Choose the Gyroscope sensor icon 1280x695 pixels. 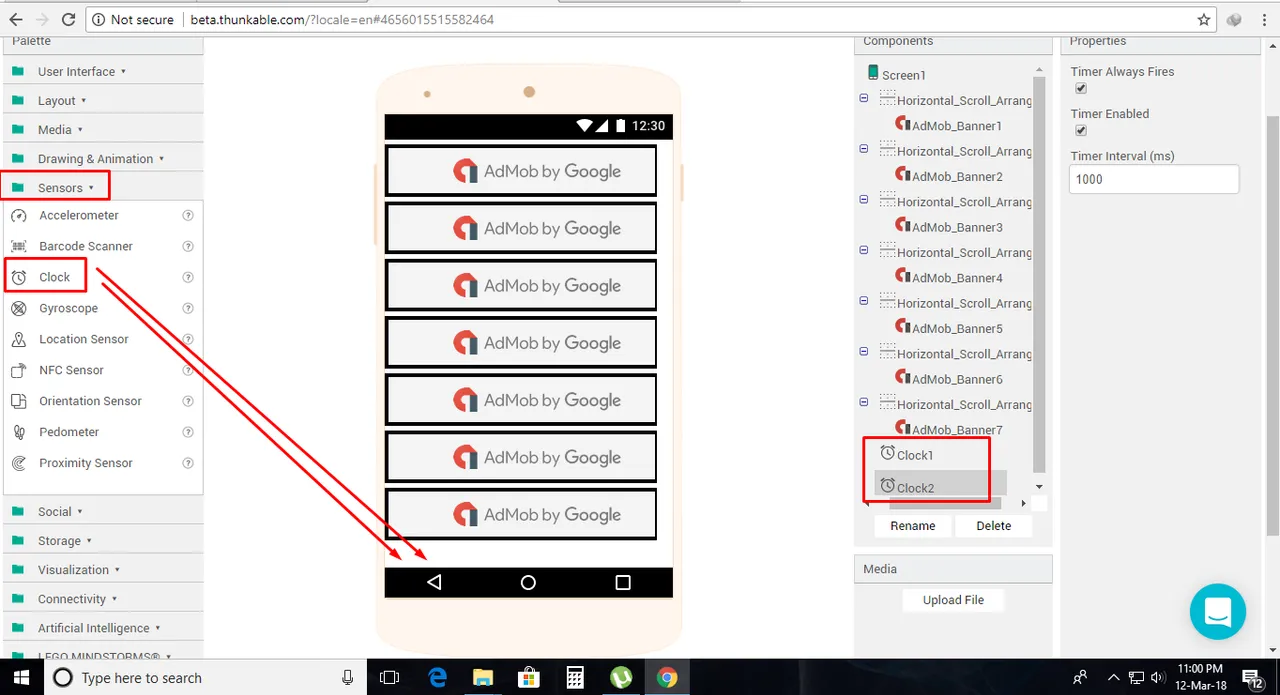point(18,308)
